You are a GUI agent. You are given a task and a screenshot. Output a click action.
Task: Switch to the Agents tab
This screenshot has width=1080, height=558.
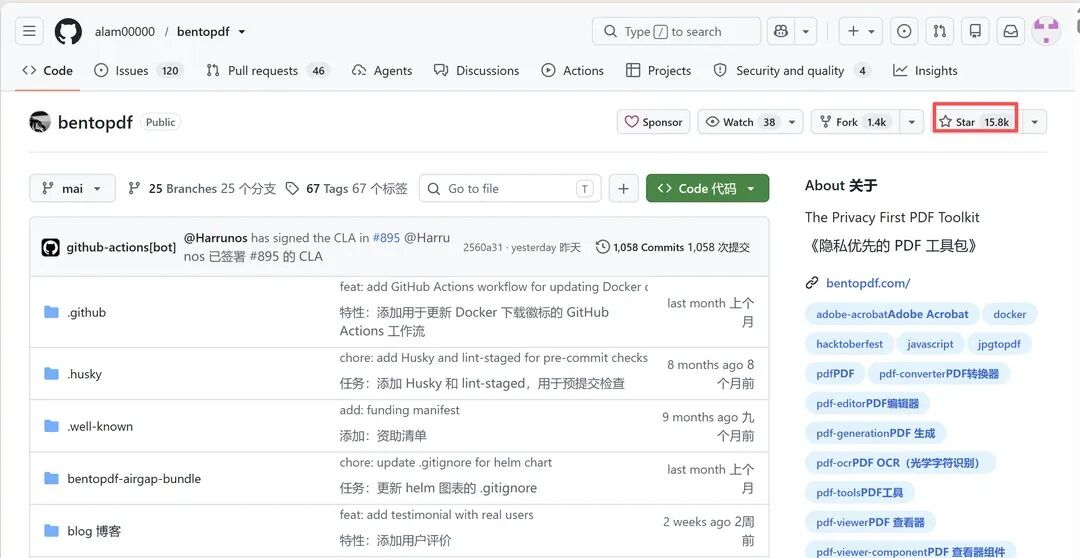[382, 70]
